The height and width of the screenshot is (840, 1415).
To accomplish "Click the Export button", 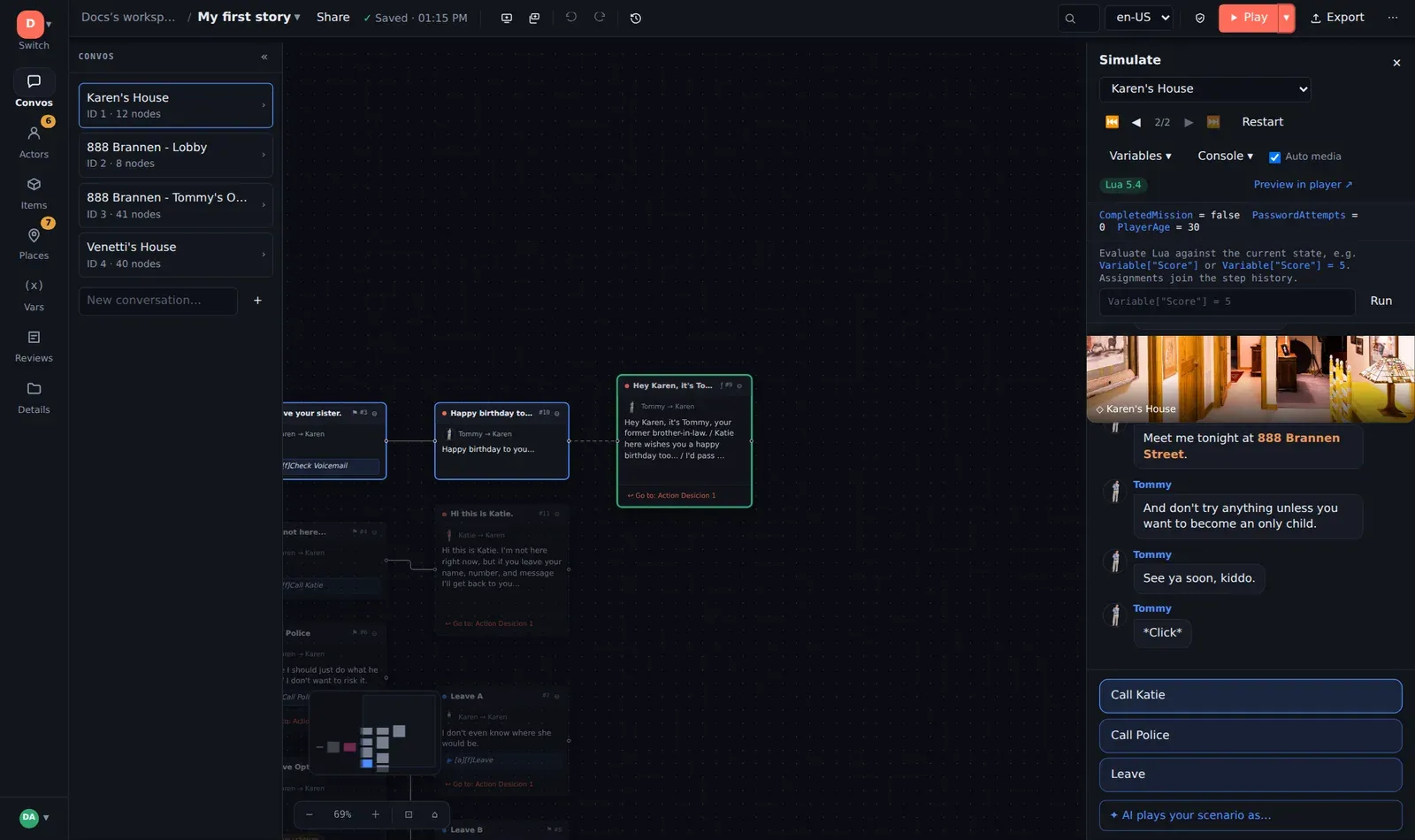I will pos(1337,18).
